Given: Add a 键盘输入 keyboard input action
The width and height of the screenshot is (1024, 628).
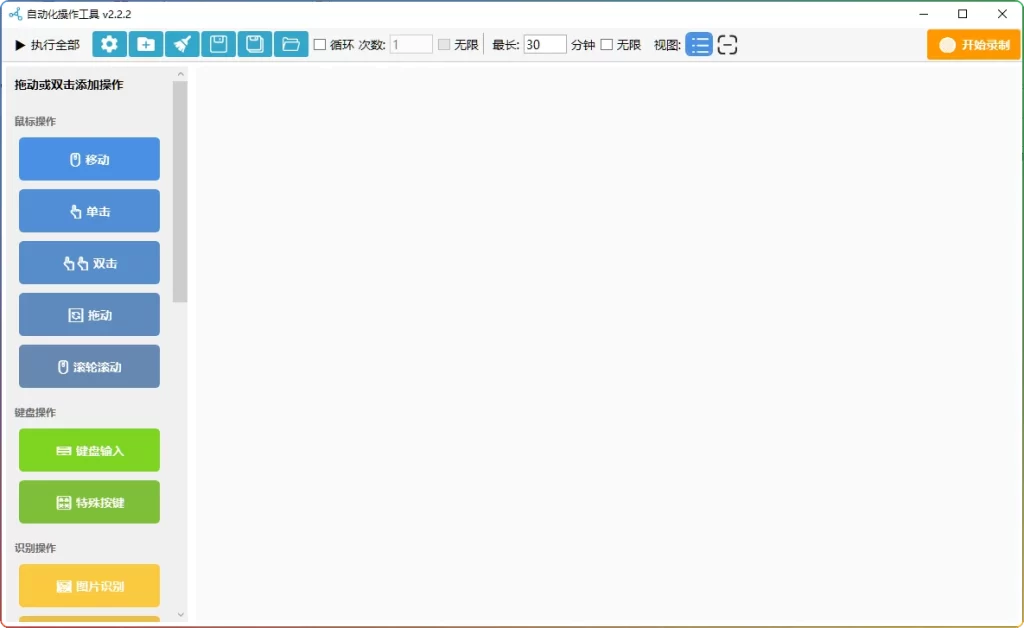Looking at the screenshot, I should coord(89,450).
